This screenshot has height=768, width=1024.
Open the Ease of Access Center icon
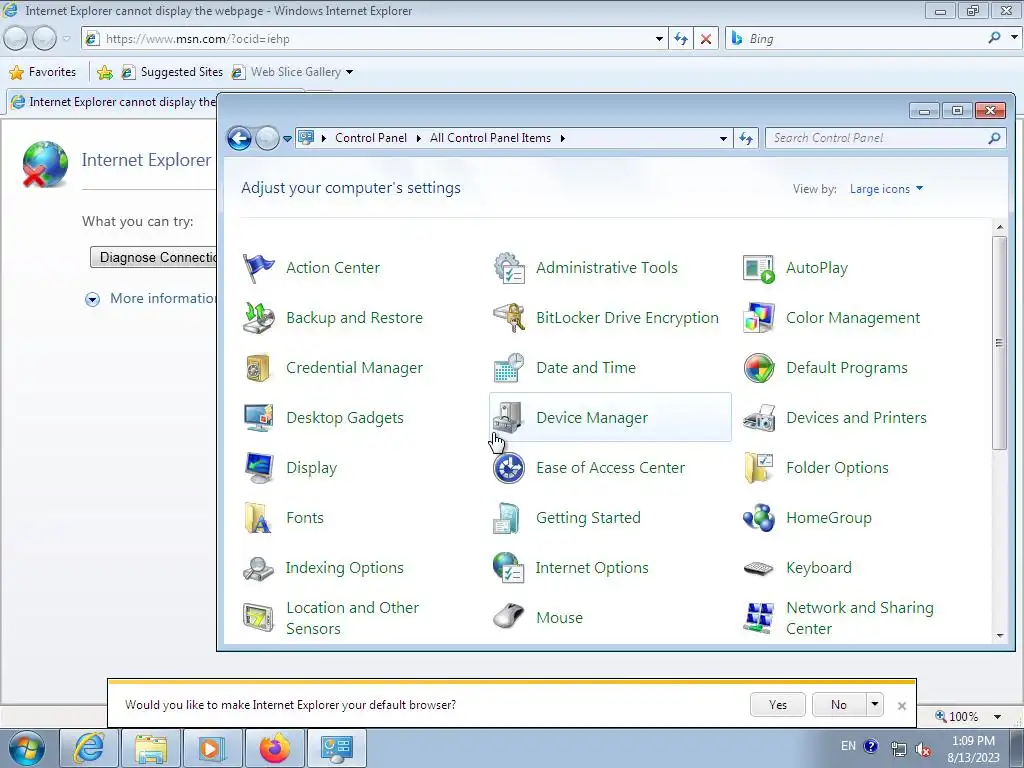pos(509,468)
